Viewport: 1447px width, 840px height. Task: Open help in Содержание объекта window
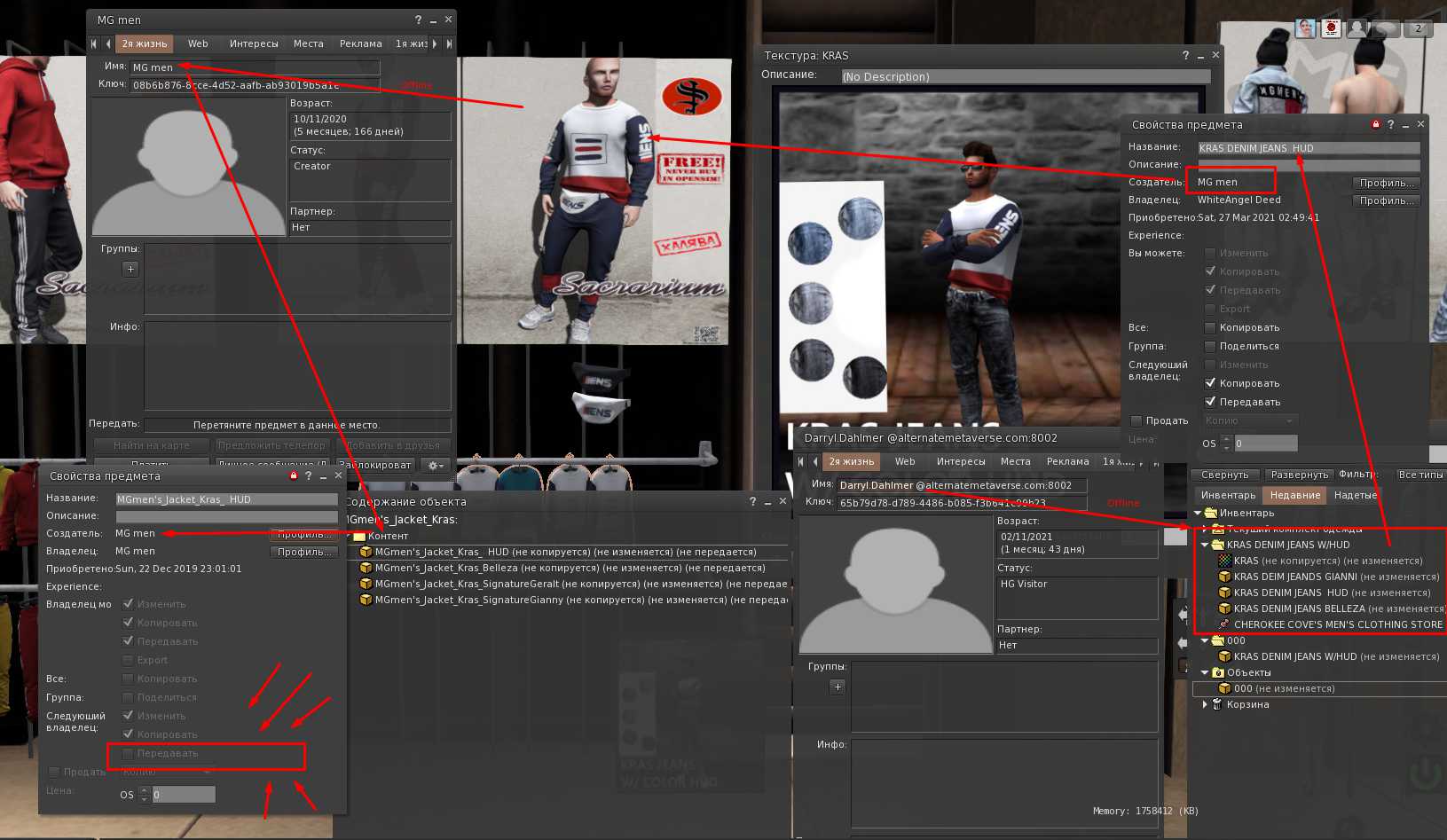click(752, 501)
